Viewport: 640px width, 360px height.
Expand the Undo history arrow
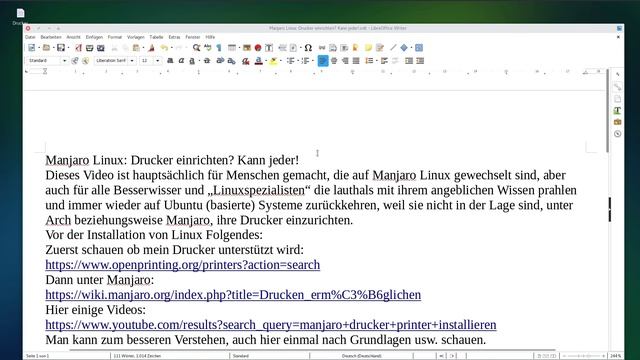point(171,48)
